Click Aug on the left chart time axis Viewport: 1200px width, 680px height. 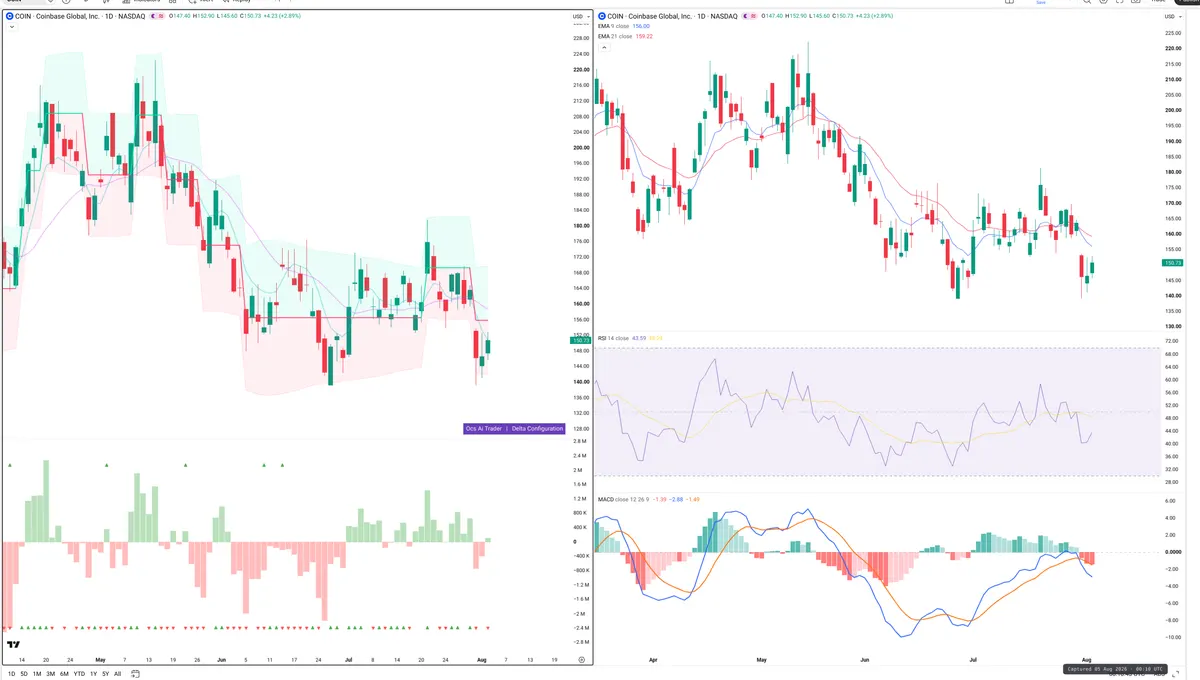tap(484, 660)
